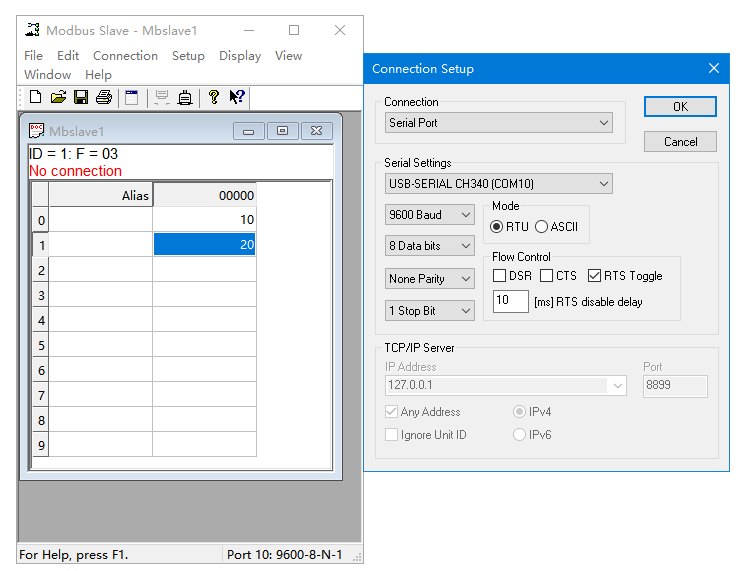Open the Display menu
Viewport: 751px width, 571px height.
[240, 56]
